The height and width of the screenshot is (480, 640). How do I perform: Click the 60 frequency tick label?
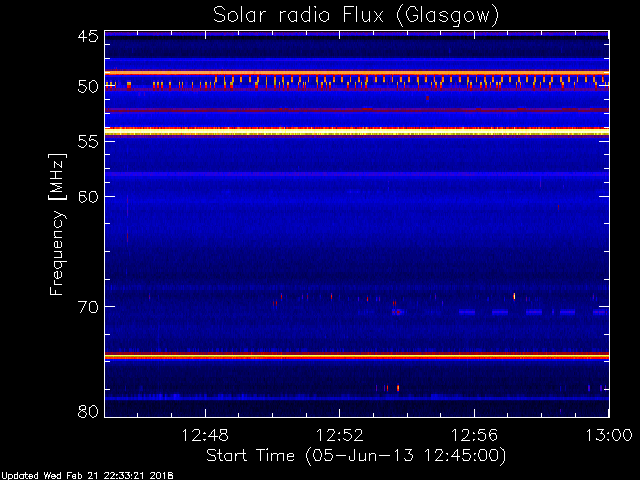(x=88, y=196)
